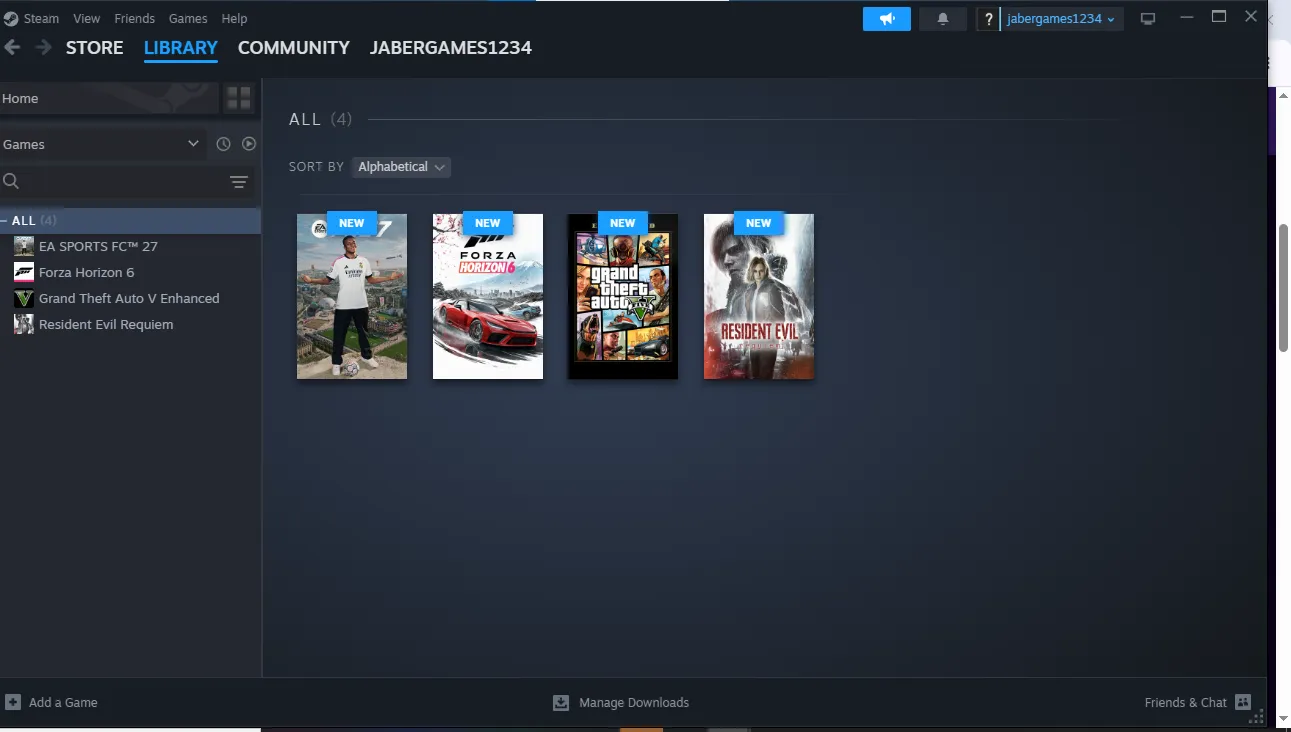Open the Games menu
The image size is (1291, 732).
point(188,19)
